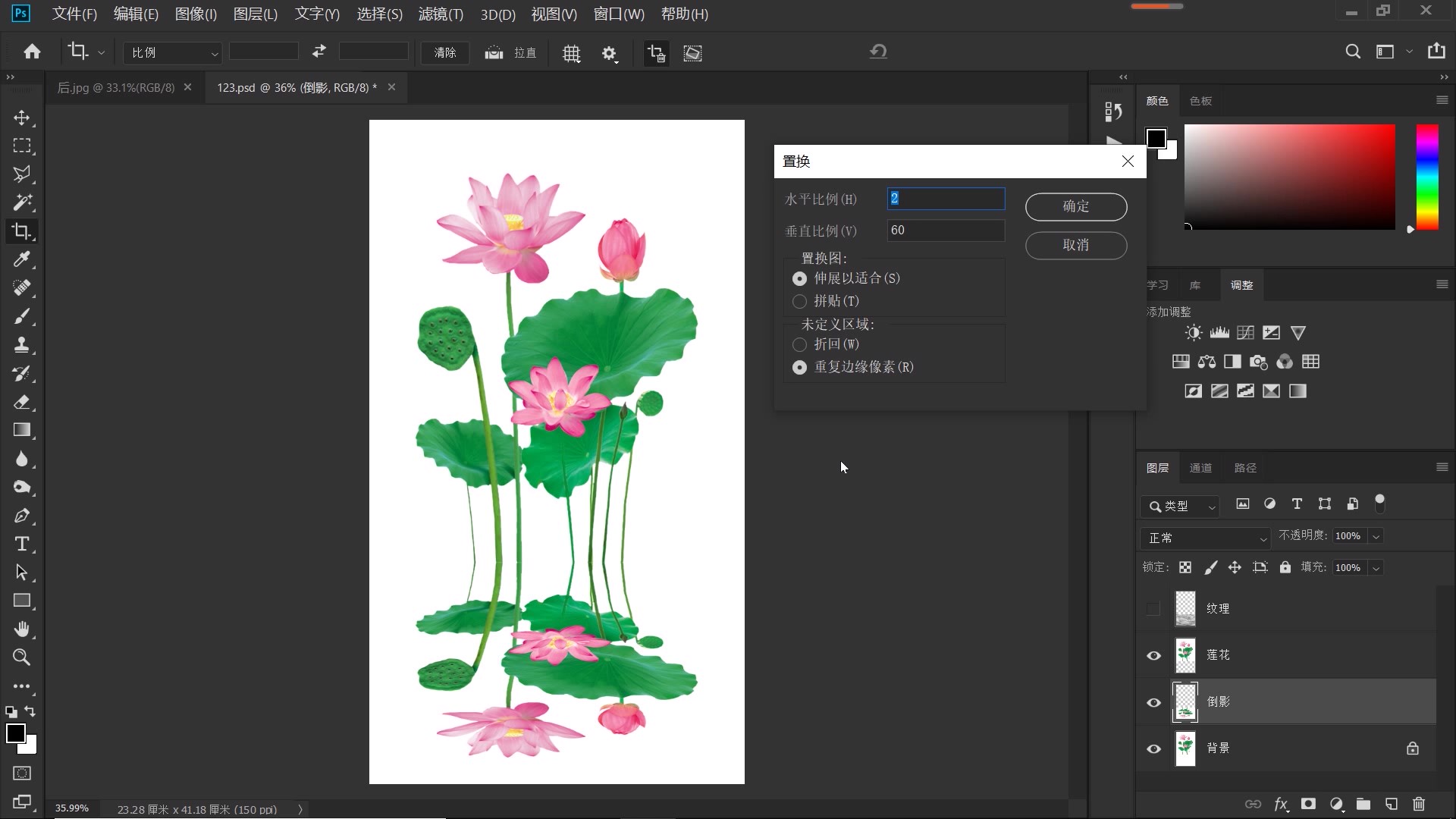The height and width of the screenshot is (819, 1456).
Task: Open the 比例 crop ratio dropdown
Action: tap(173, 52)
